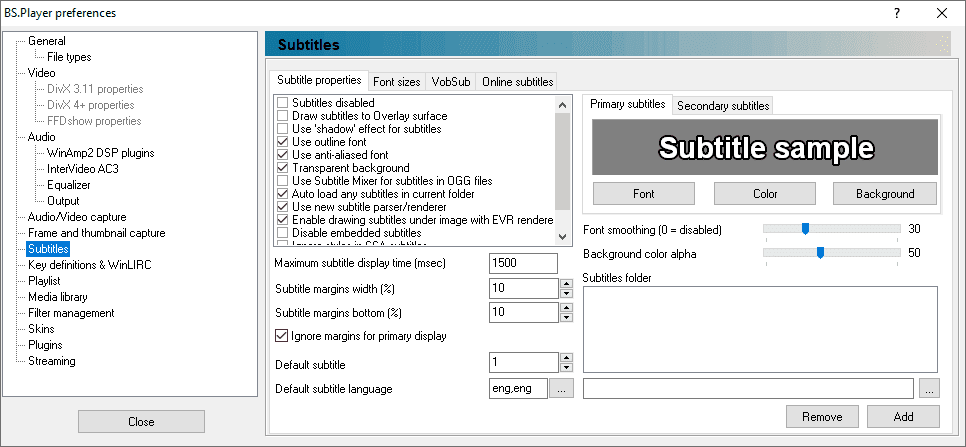Screen dimensions: 966x447
Task: Click Subtitle margins width input field
Action: (524, 288)
